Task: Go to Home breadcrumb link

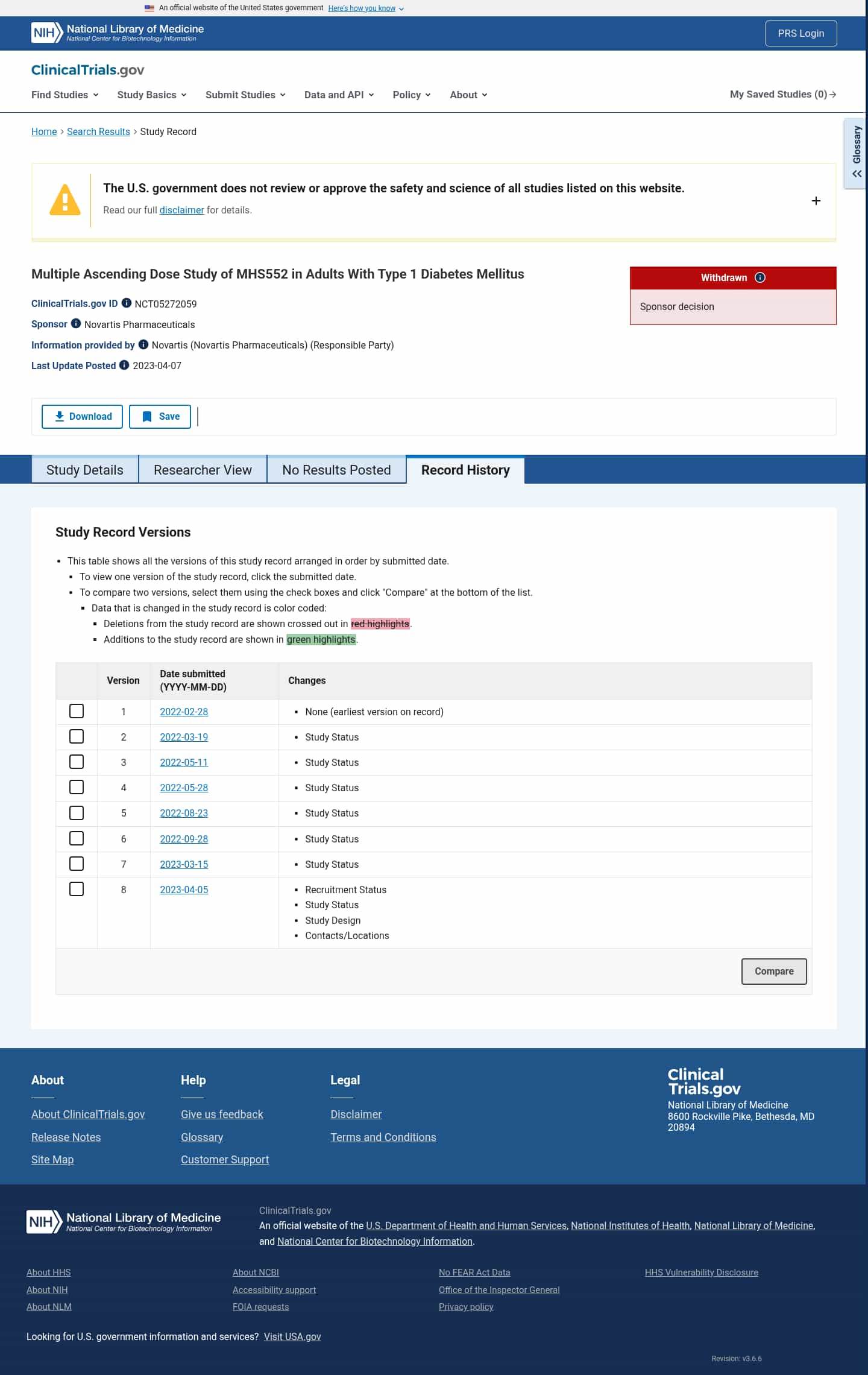Action: coord(44,131)
